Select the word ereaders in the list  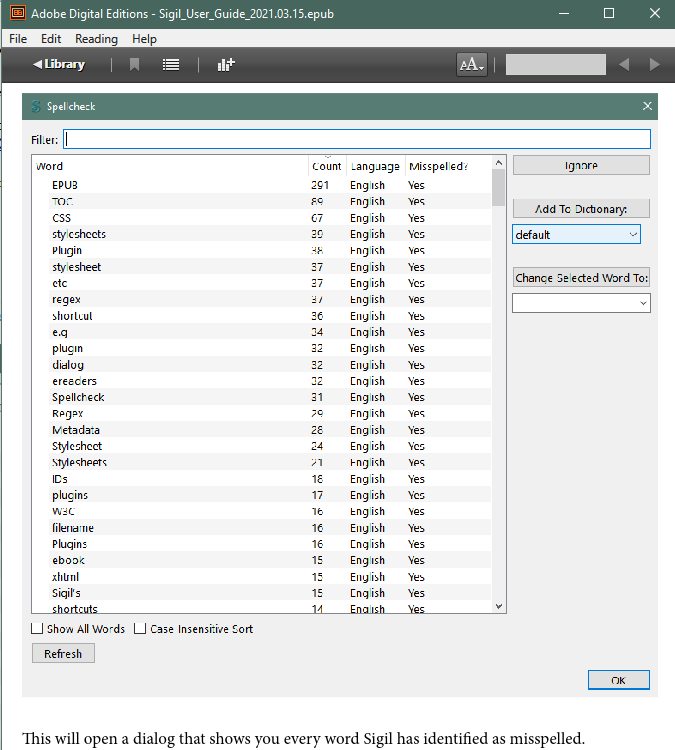pos(74,381)
